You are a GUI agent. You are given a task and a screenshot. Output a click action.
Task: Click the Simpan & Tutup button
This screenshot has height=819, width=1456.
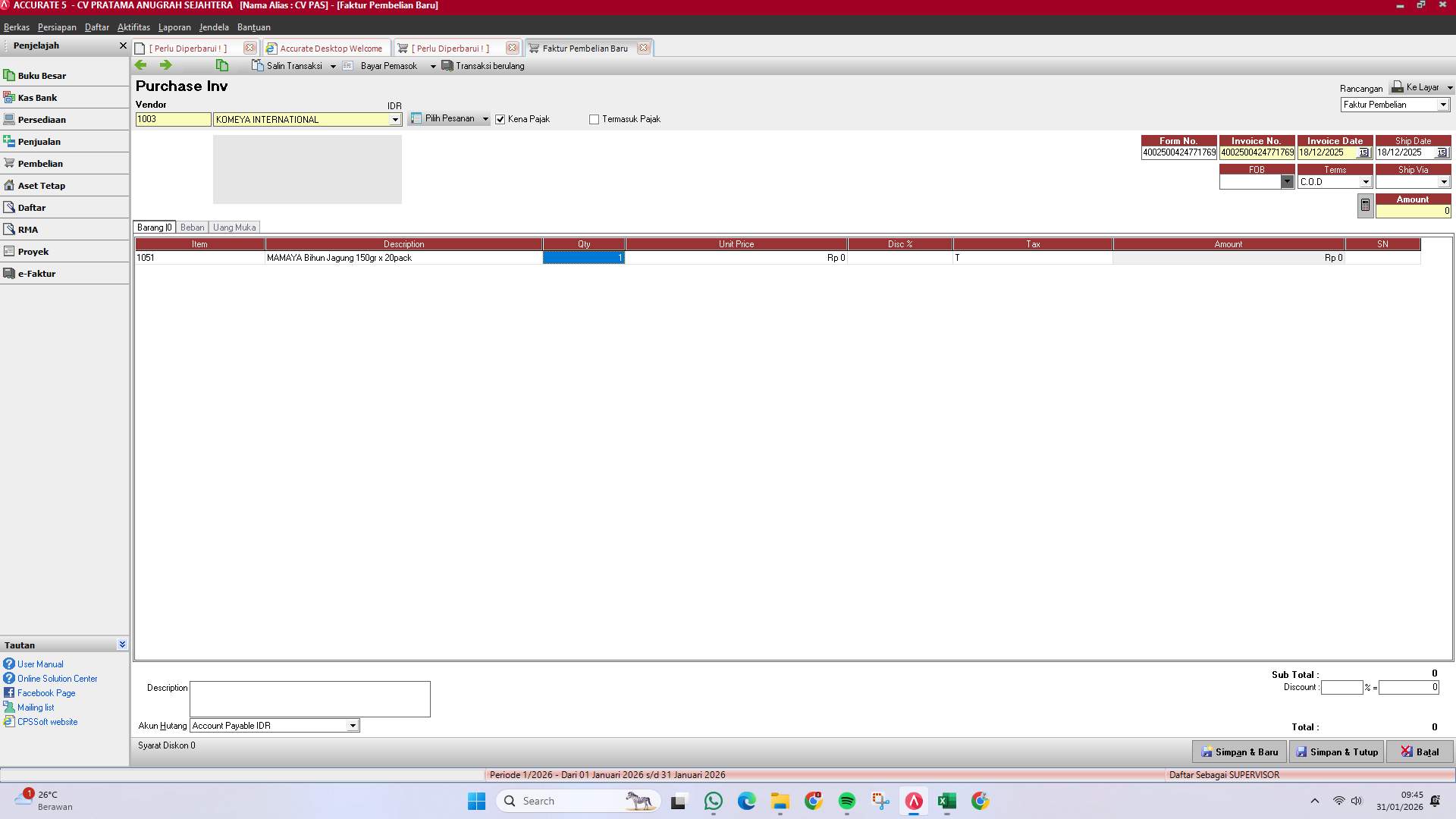click(1337, 752)
